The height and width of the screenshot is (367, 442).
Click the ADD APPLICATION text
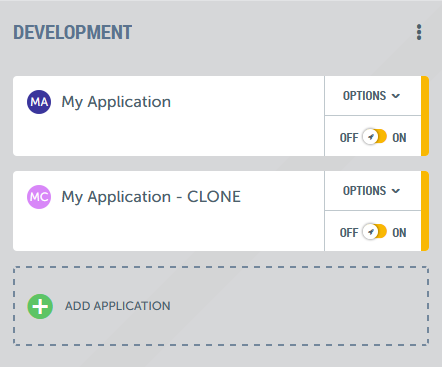tap(118, 306)
